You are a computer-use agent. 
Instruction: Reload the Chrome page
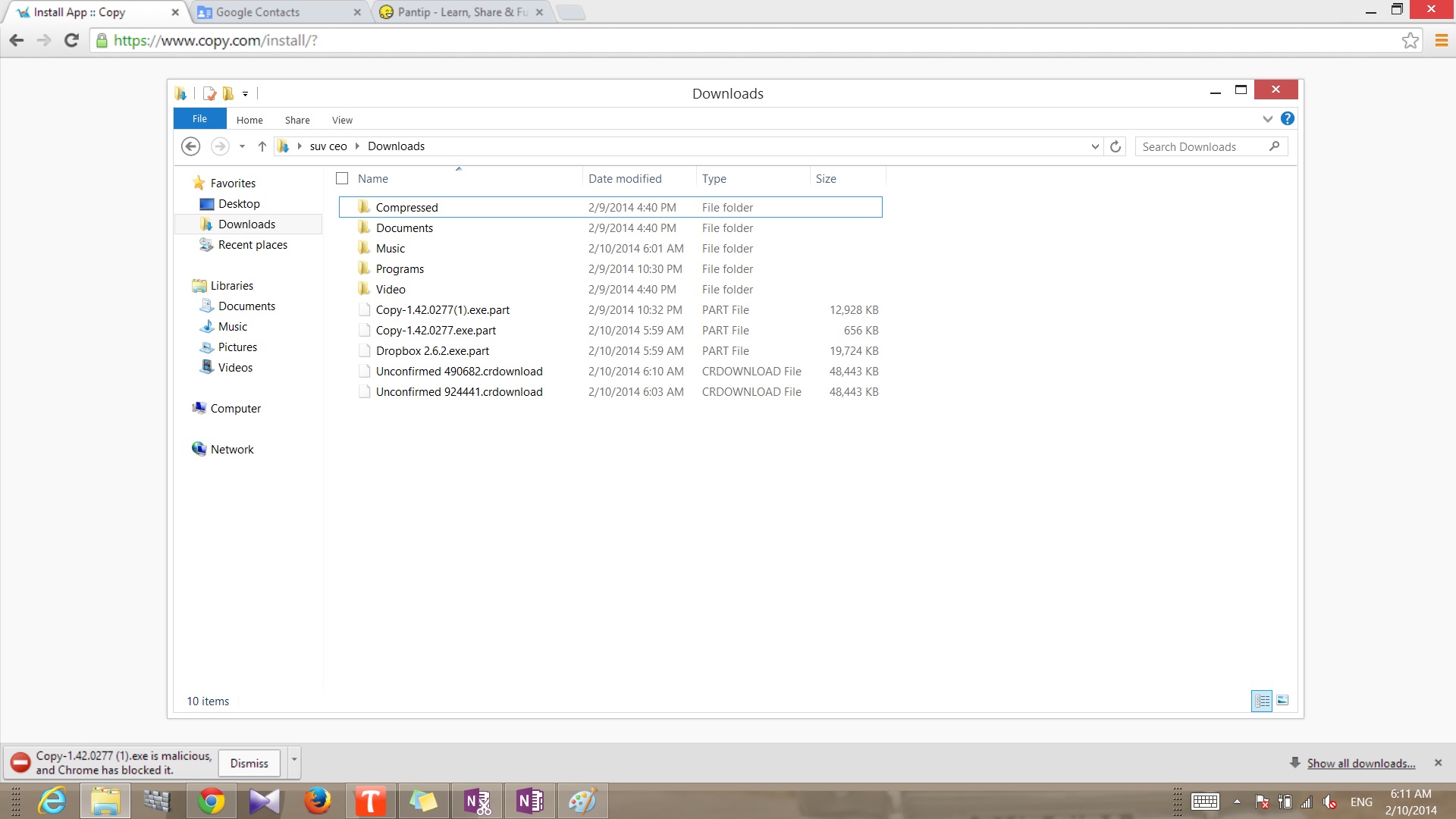pos(71,40)
